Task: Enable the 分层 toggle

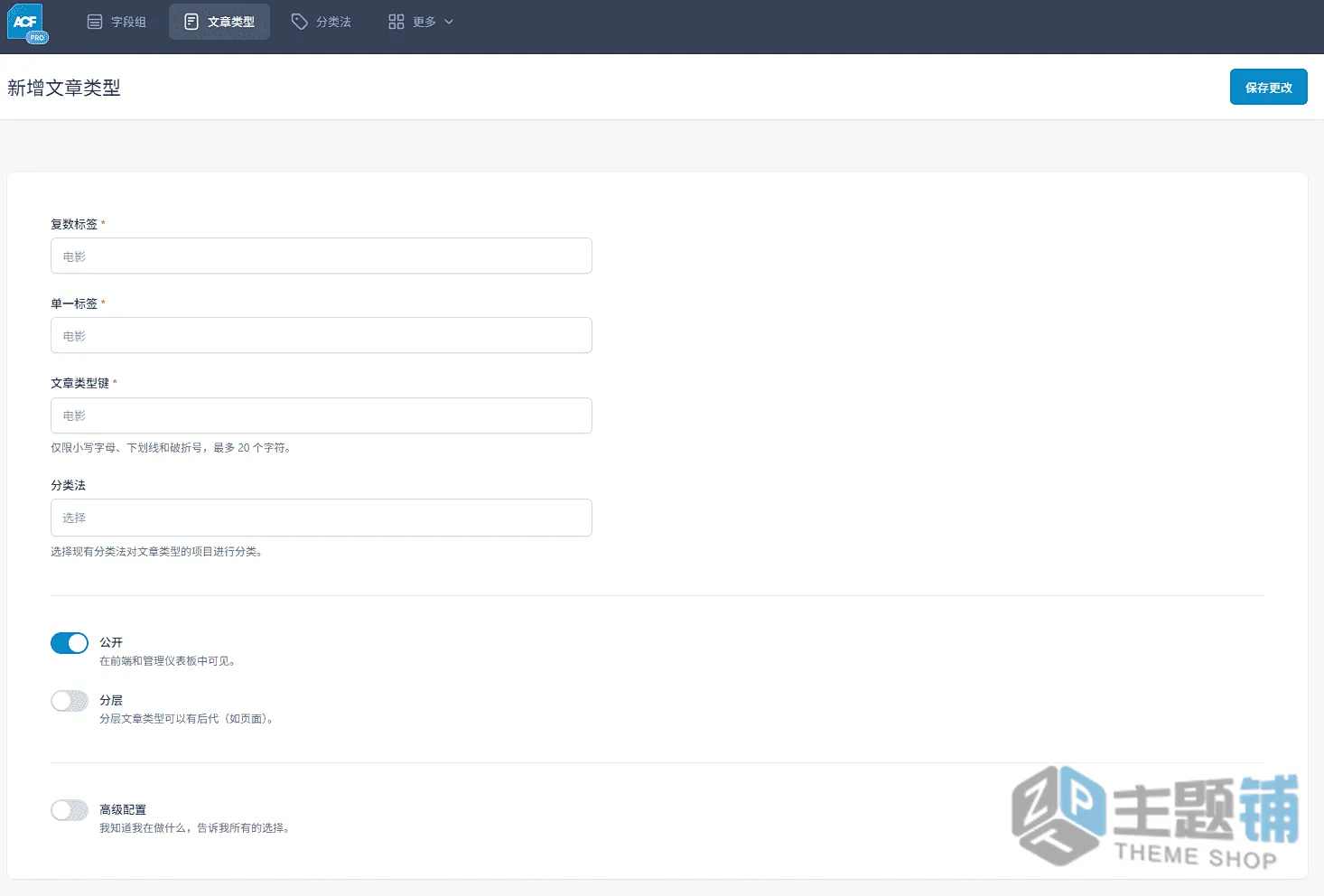Action: [70, 701]
